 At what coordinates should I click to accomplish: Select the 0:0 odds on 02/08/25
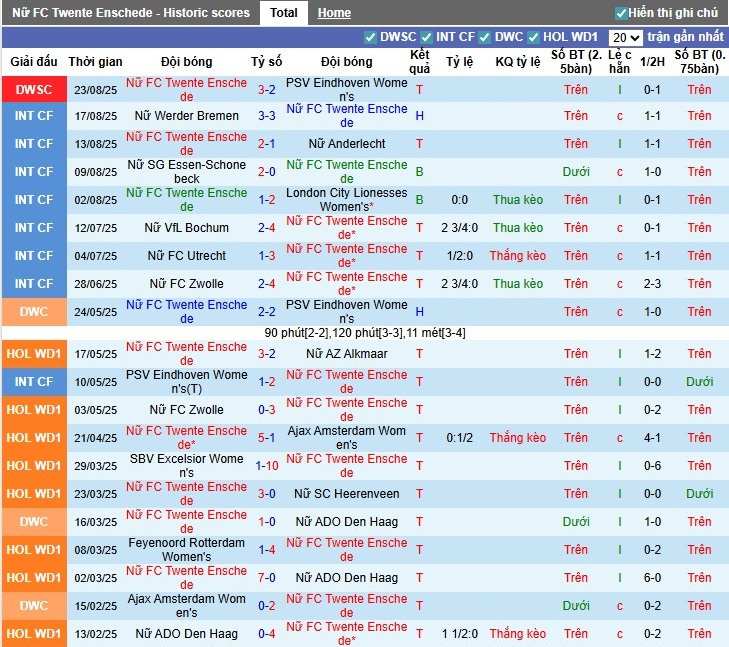tap(459, 200)
